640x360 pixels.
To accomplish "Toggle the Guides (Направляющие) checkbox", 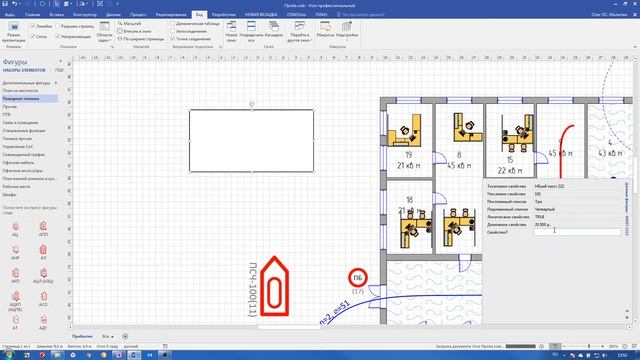I will pos(58,36).
